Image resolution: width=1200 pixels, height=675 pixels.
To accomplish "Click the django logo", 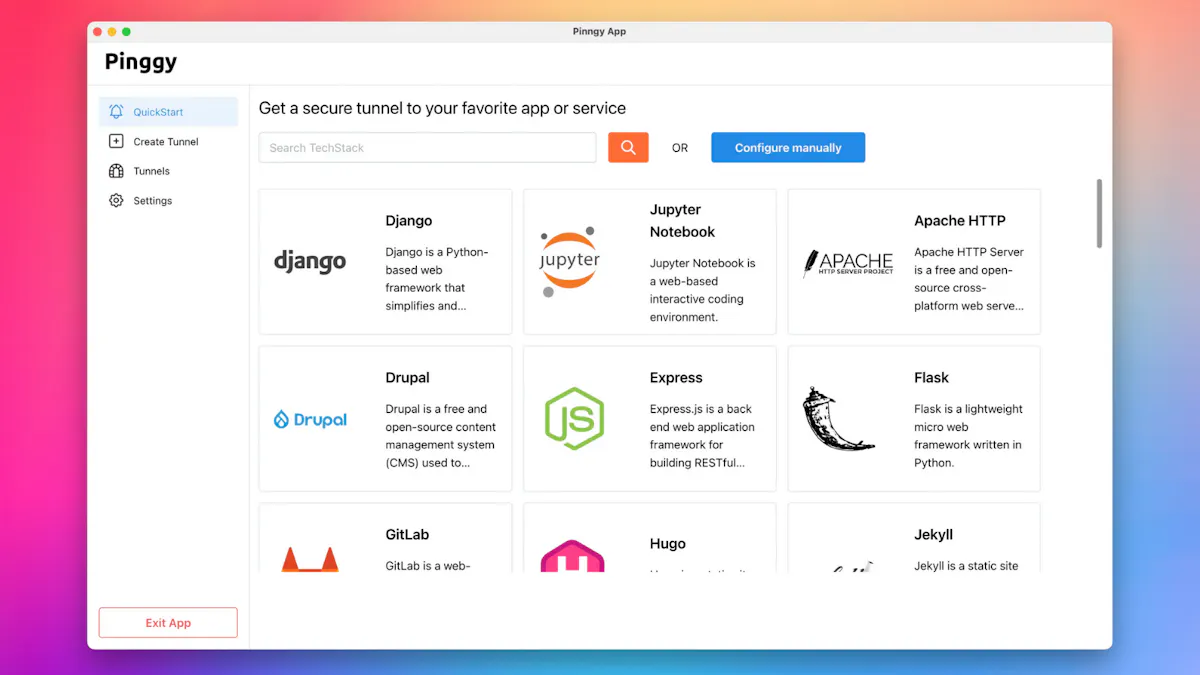I will [310, 262].
